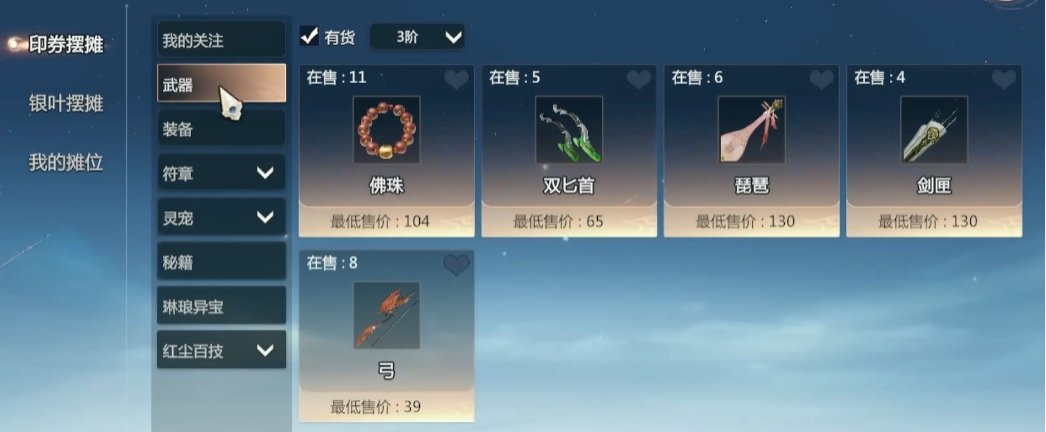Open 我的关注 watchlist category
Viewport: 1046px width, 432px height.
[x=221, y=40]
